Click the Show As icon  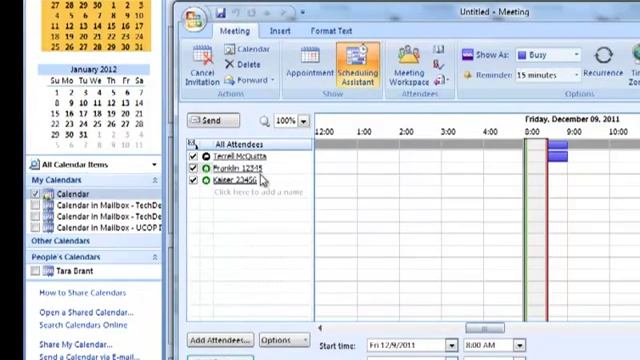[x=468, y=55]
